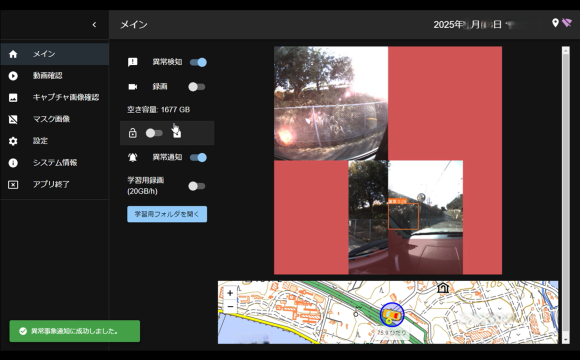Click the 学習用フォルダを開く button
Viewport: 580px width, 360px height.
click(x=167, y=214)
